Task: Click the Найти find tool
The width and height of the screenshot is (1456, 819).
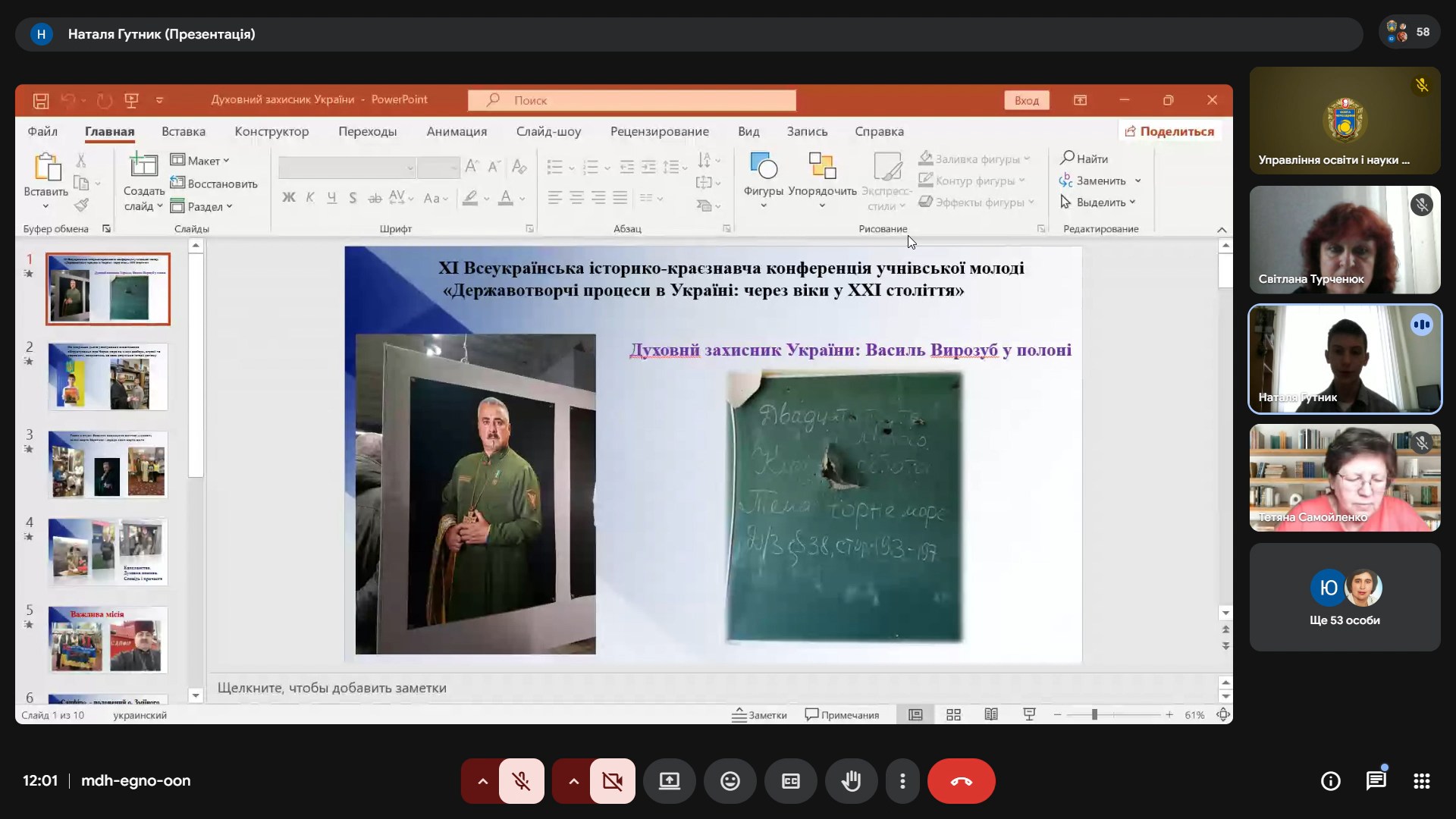Action: [x=1084, y=158]
